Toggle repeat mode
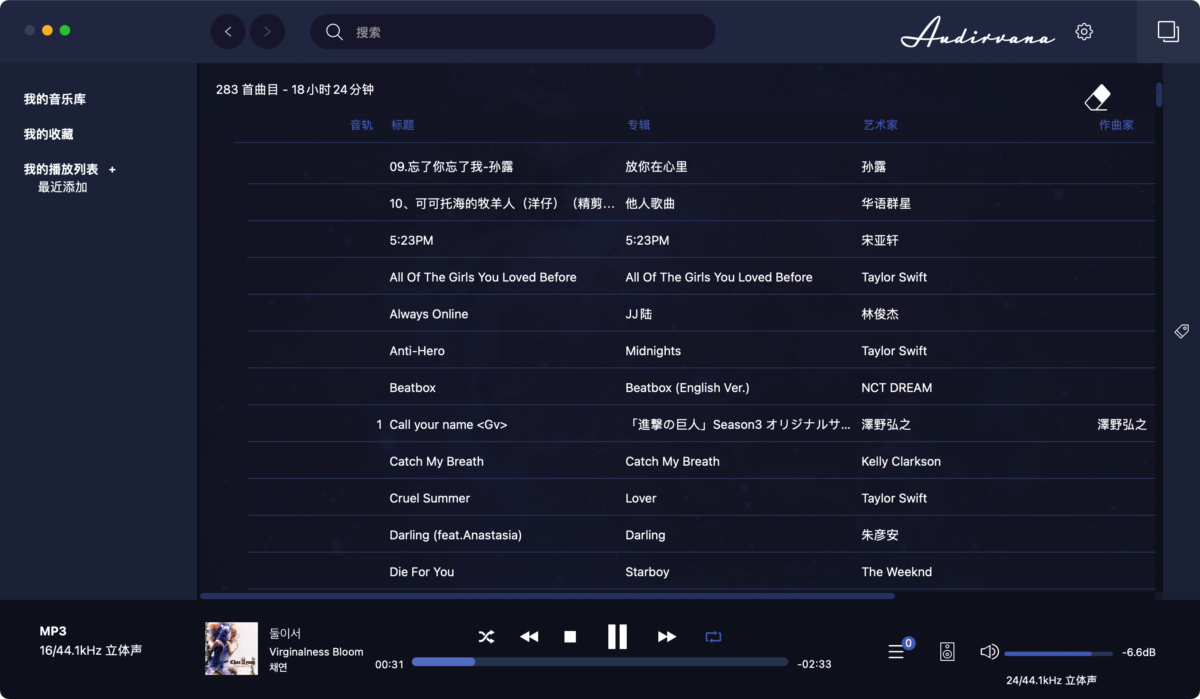 tap(713, 636)
